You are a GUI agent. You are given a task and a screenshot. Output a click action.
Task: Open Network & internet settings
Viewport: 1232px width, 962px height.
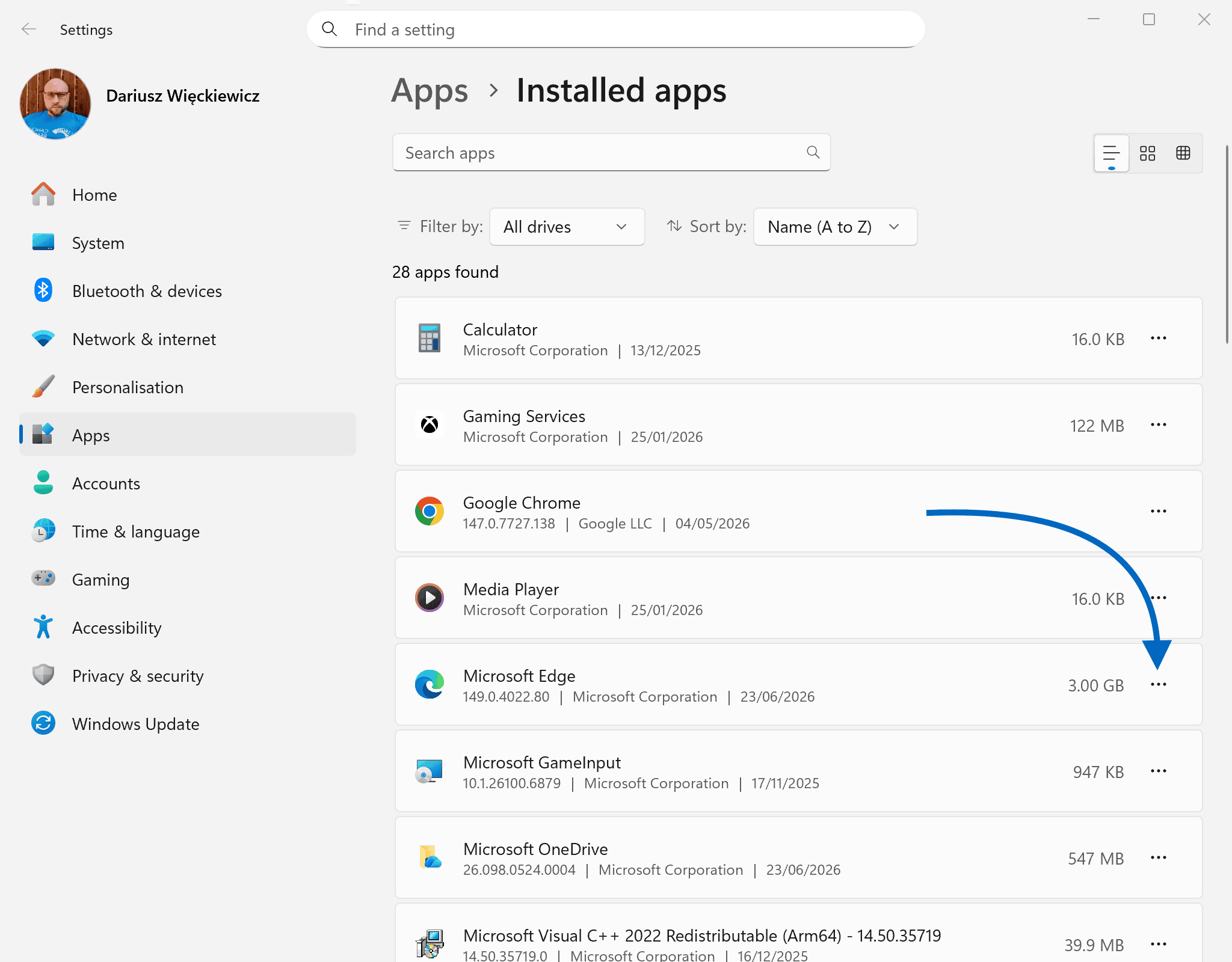[188, 339]
